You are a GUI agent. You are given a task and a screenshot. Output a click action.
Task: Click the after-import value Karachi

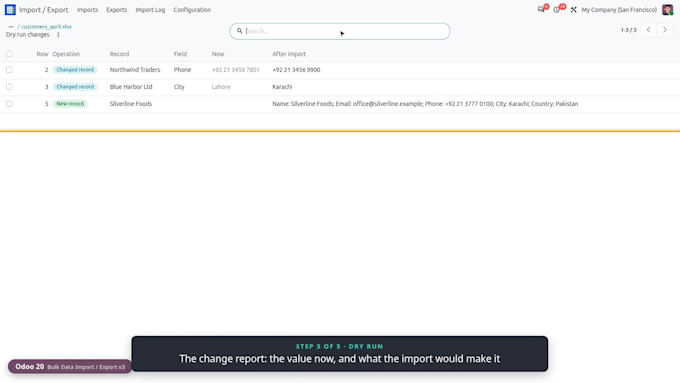[282, 87]
